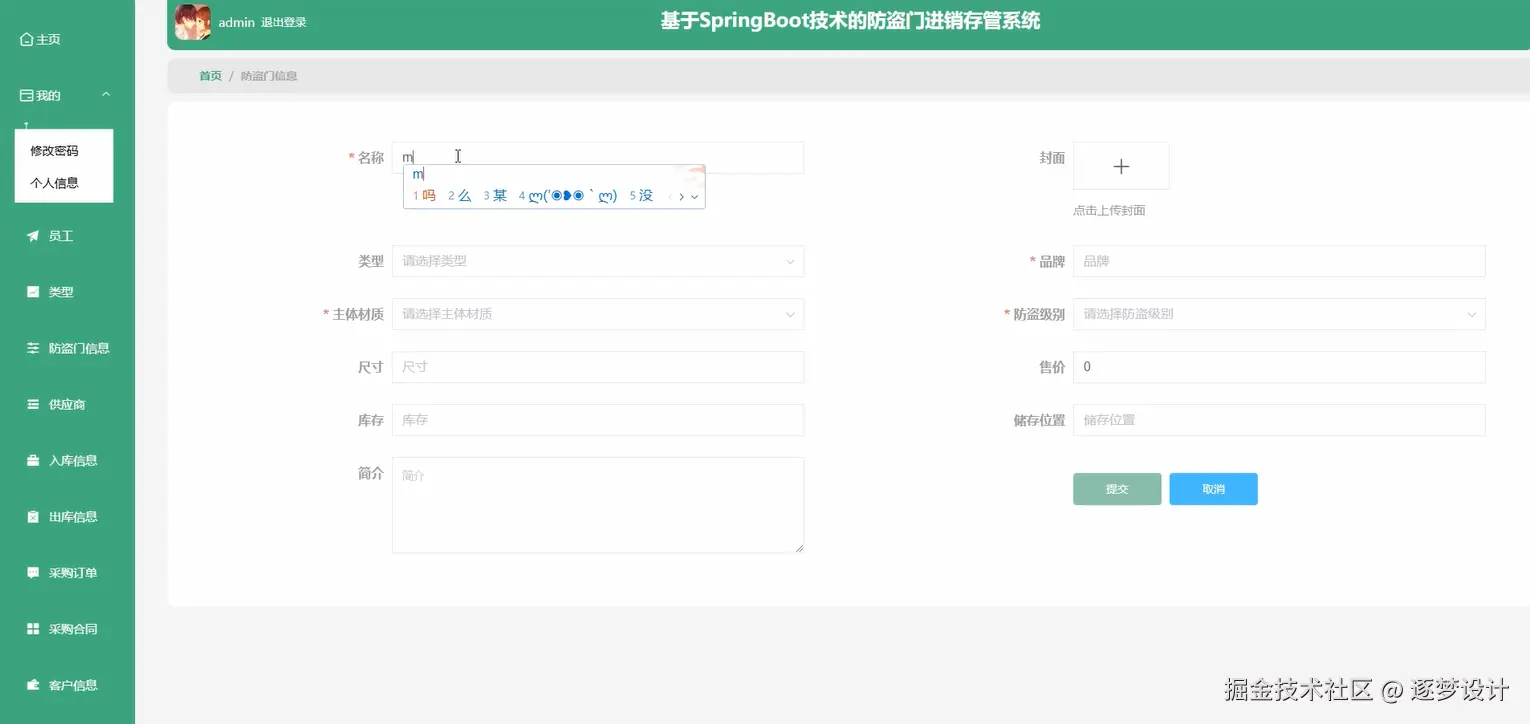Image resolution: width=1530 pixels, height=724 pixels.
Task: Click the 提交 submit button
Action: [x=1116, y=489]
